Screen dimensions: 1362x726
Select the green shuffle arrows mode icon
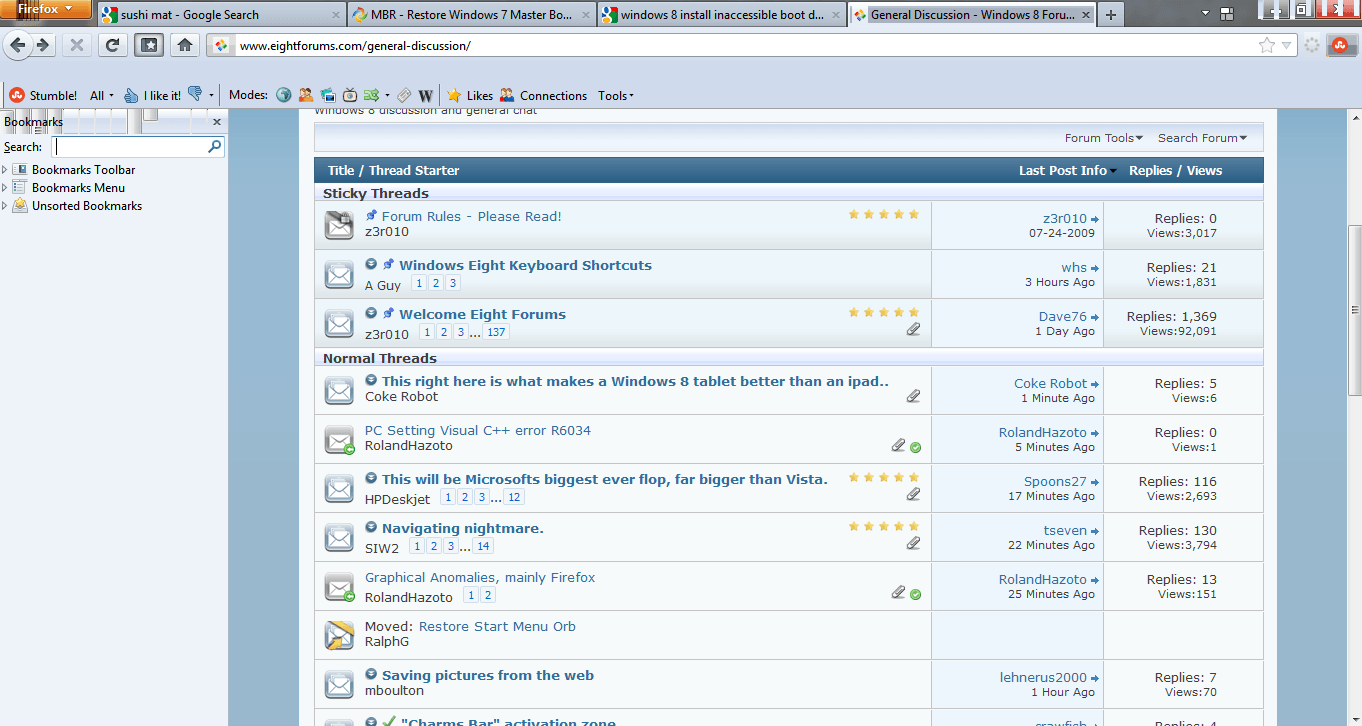pyautogui.click(x=371, y=95)
